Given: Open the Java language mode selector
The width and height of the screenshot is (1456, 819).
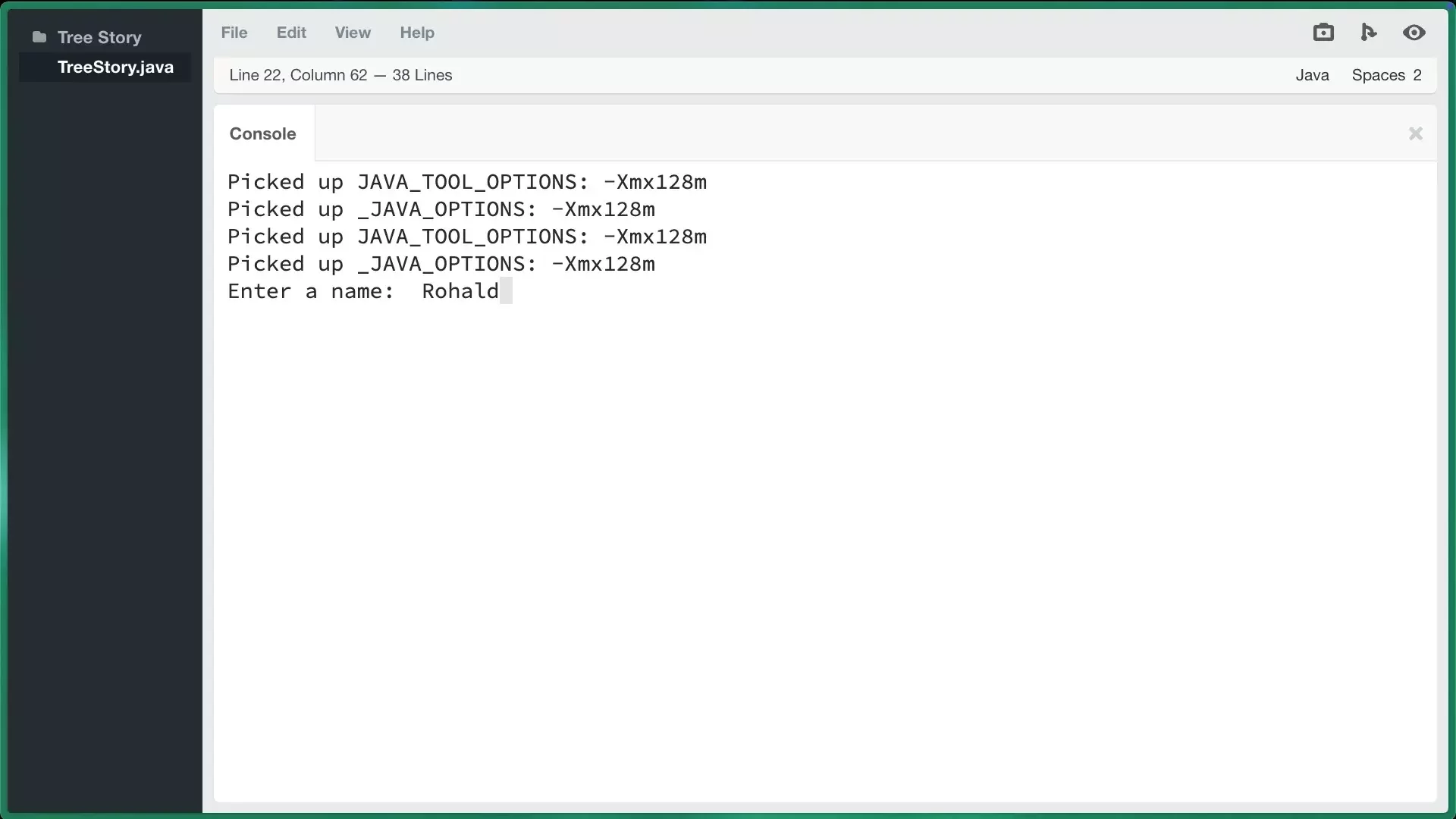Looking at the screenshot, I should [x=1312, y=74].
